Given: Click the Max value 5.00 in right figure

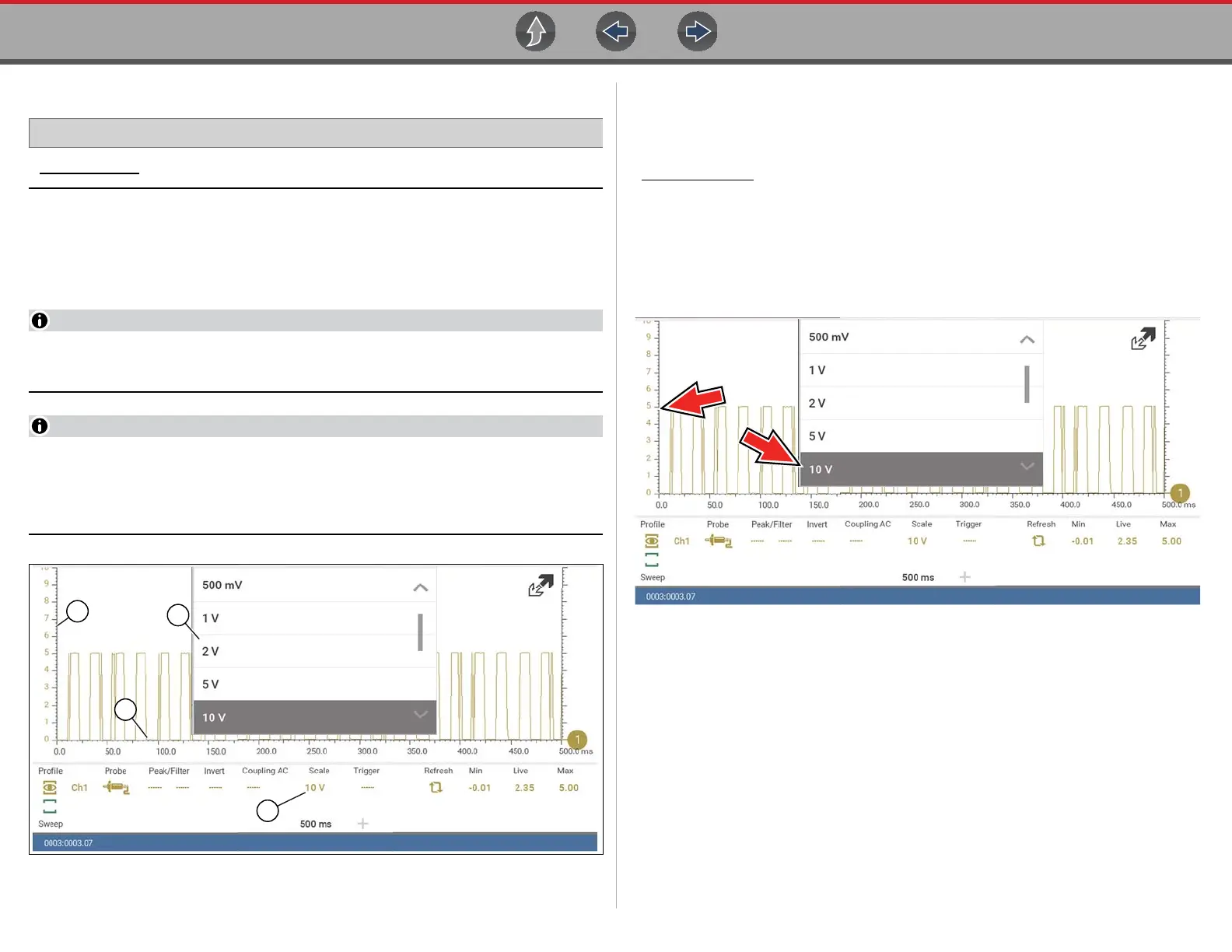Looking at the screenshot, I should 1171,541.
